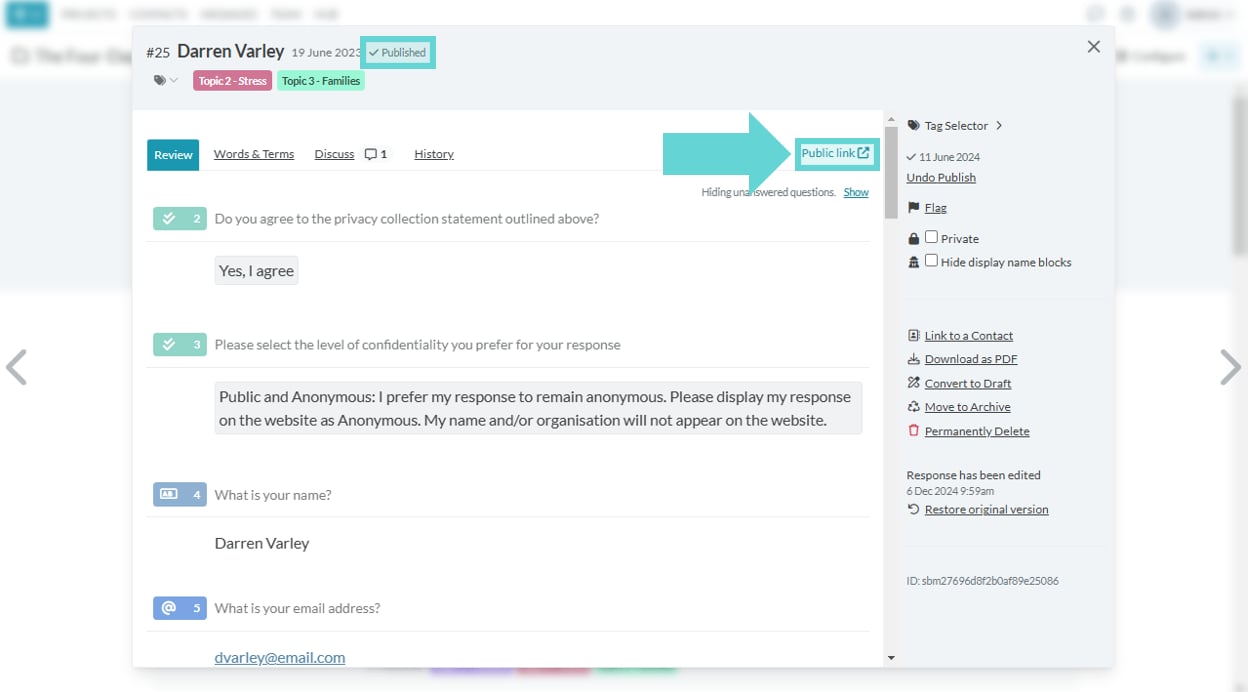Click the submission ID text
1249x692 pixels.
pos(983,581)
